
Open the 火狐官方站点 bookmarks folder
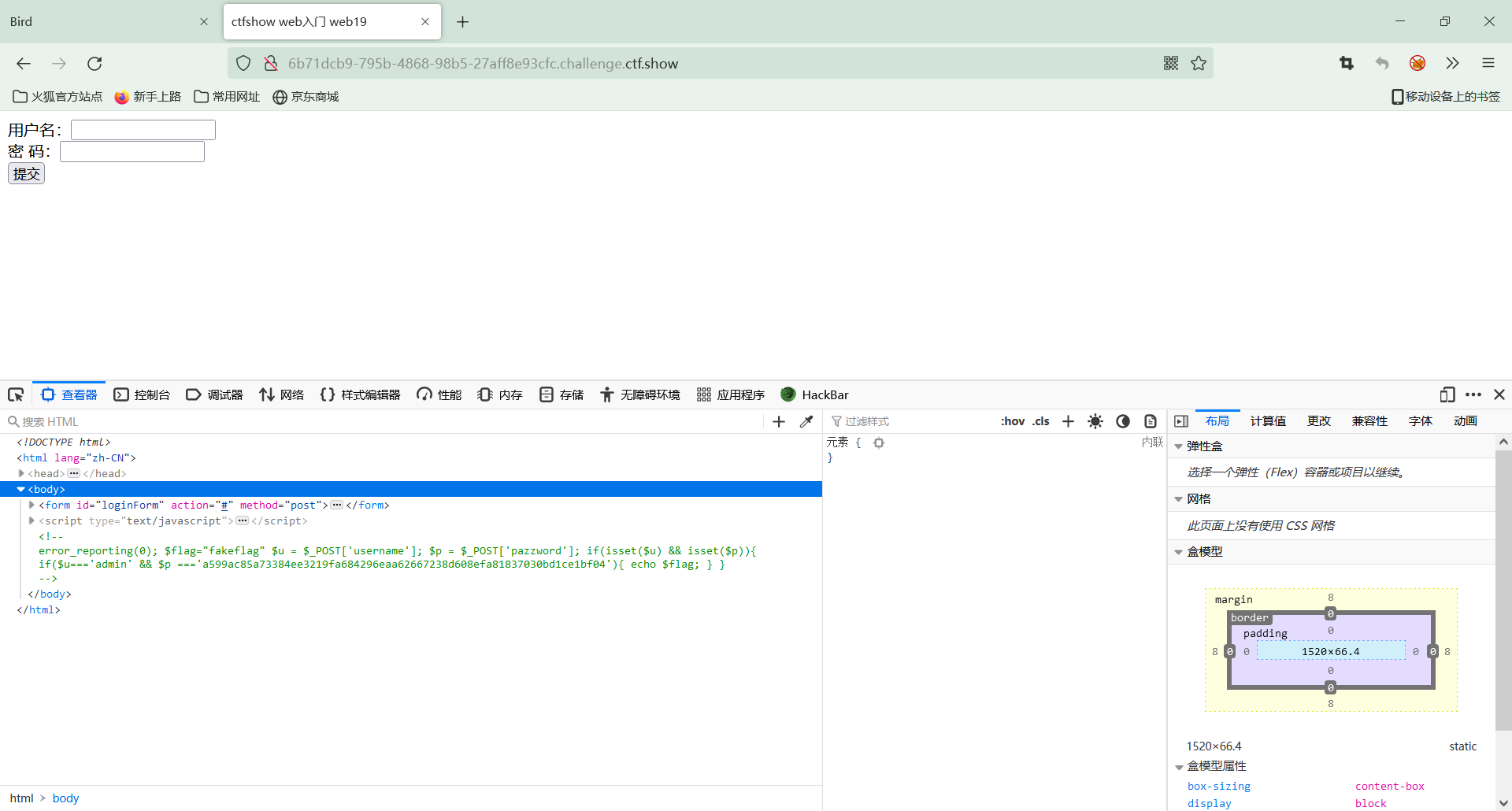[57, 97]
